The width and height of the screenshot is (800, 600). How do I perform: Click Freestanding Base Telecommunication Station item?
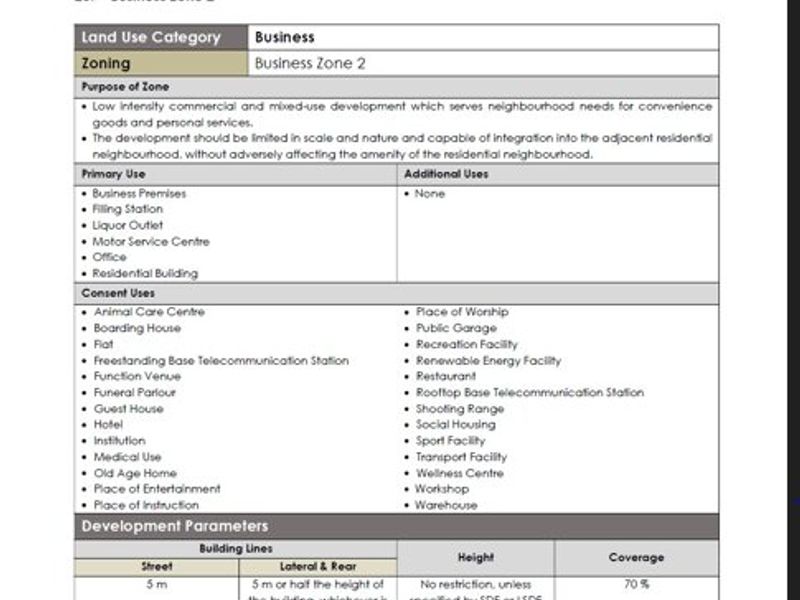(x=221, y=361)
